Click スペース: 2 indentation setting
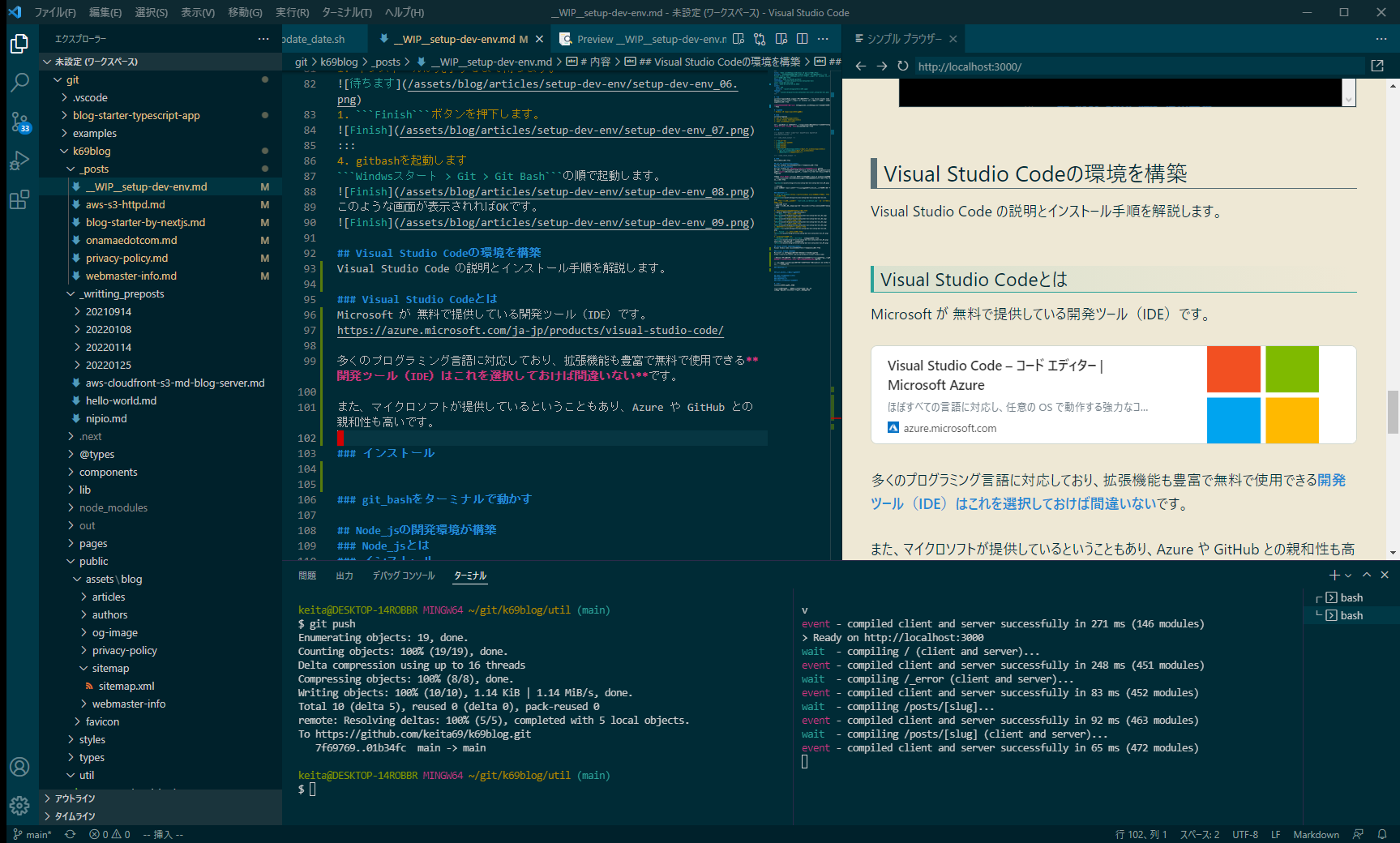 (1199, 834)
